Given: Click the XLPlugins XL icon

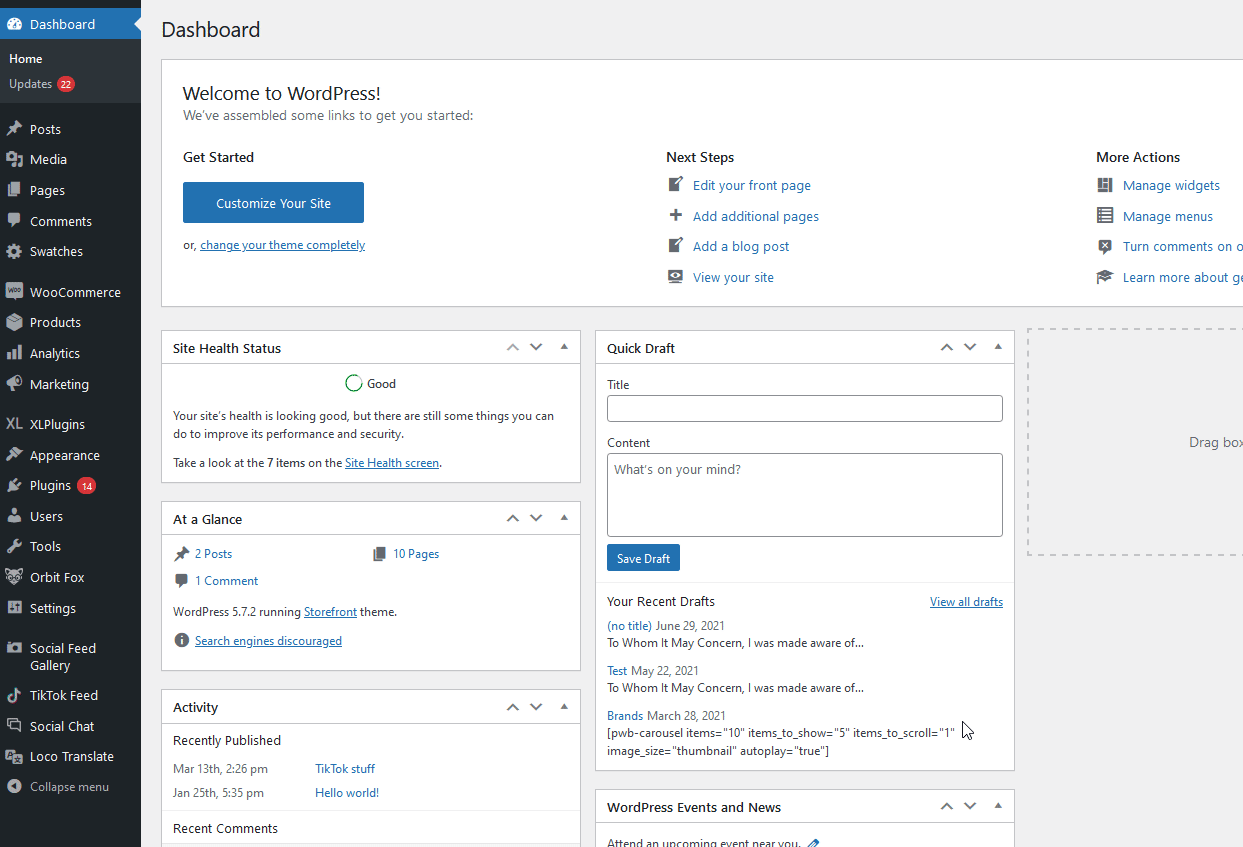Looking at the screenshot, I should pyautogui.click(x=14, y=424).
